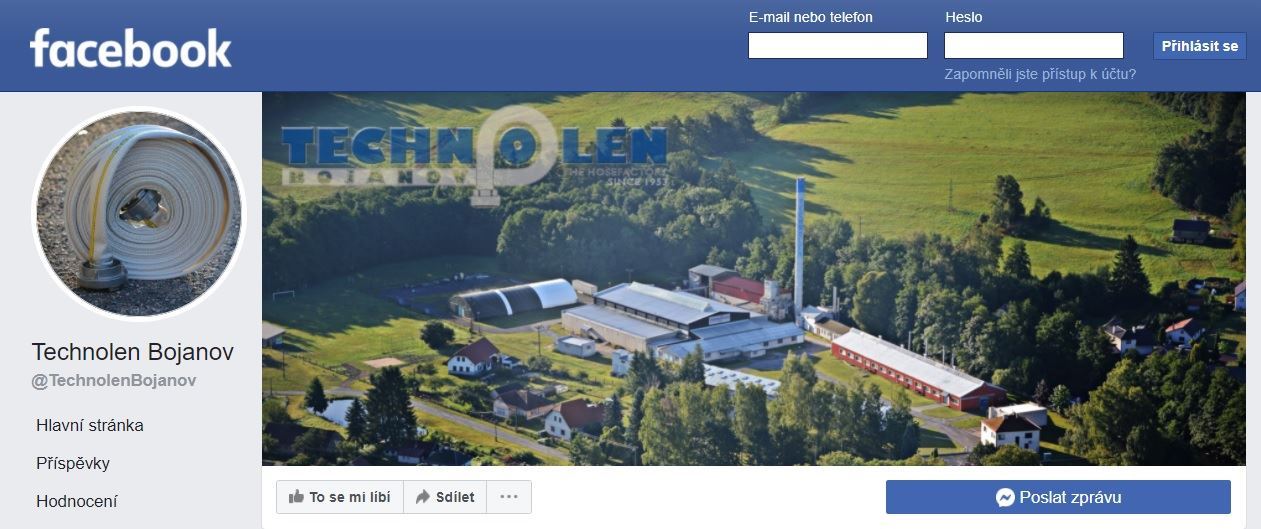Screen dimensions: 1261x529
Task: Focus the Heslo password field
Action: coord(1034,46)
